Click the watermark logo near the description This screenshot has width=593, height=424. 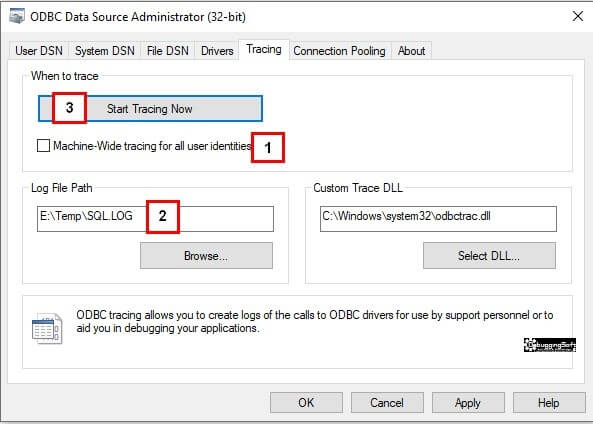point(550,345)
